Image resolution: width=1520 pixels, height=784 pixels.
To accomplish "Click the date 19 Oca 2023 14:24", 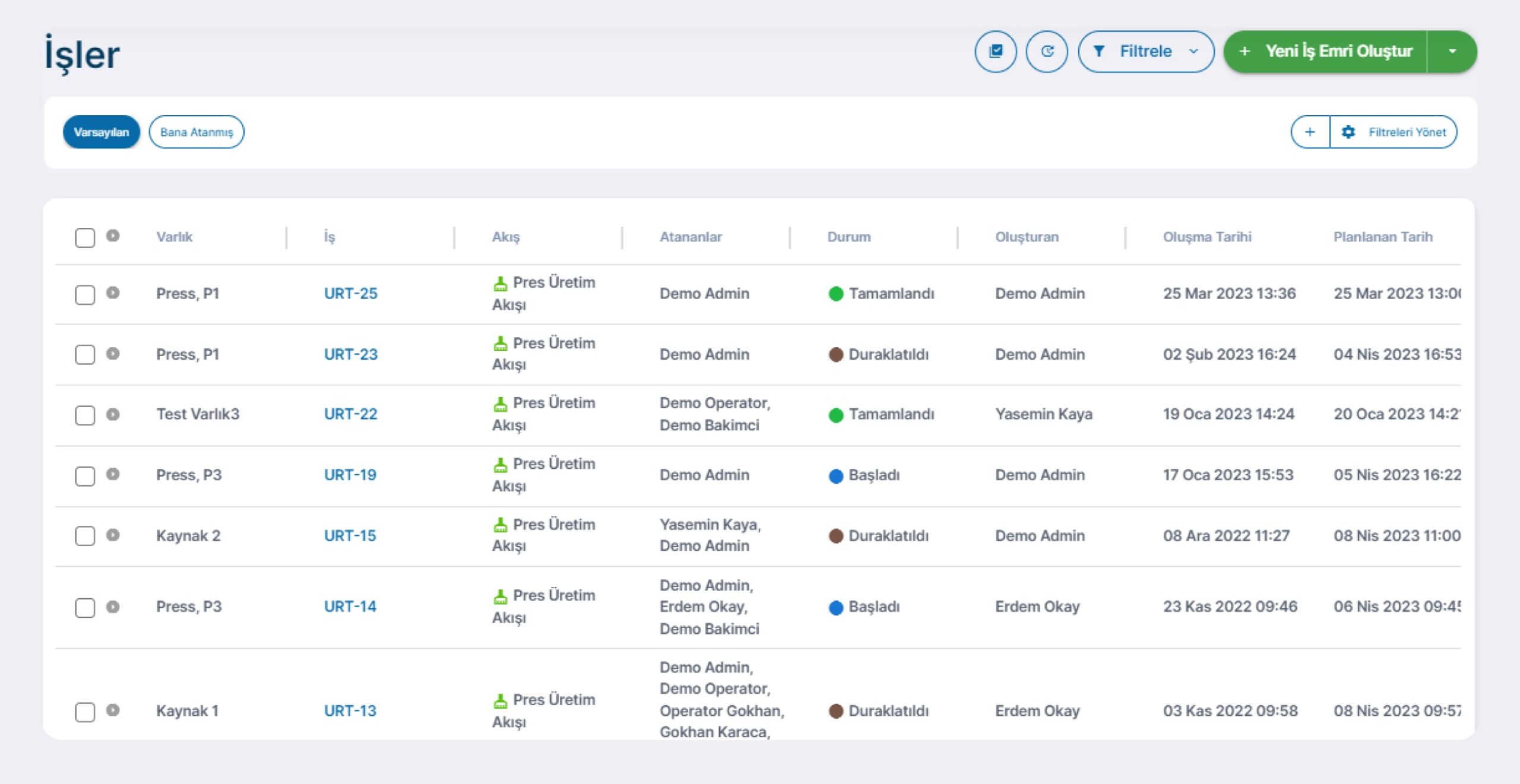I will [1228, 414].
